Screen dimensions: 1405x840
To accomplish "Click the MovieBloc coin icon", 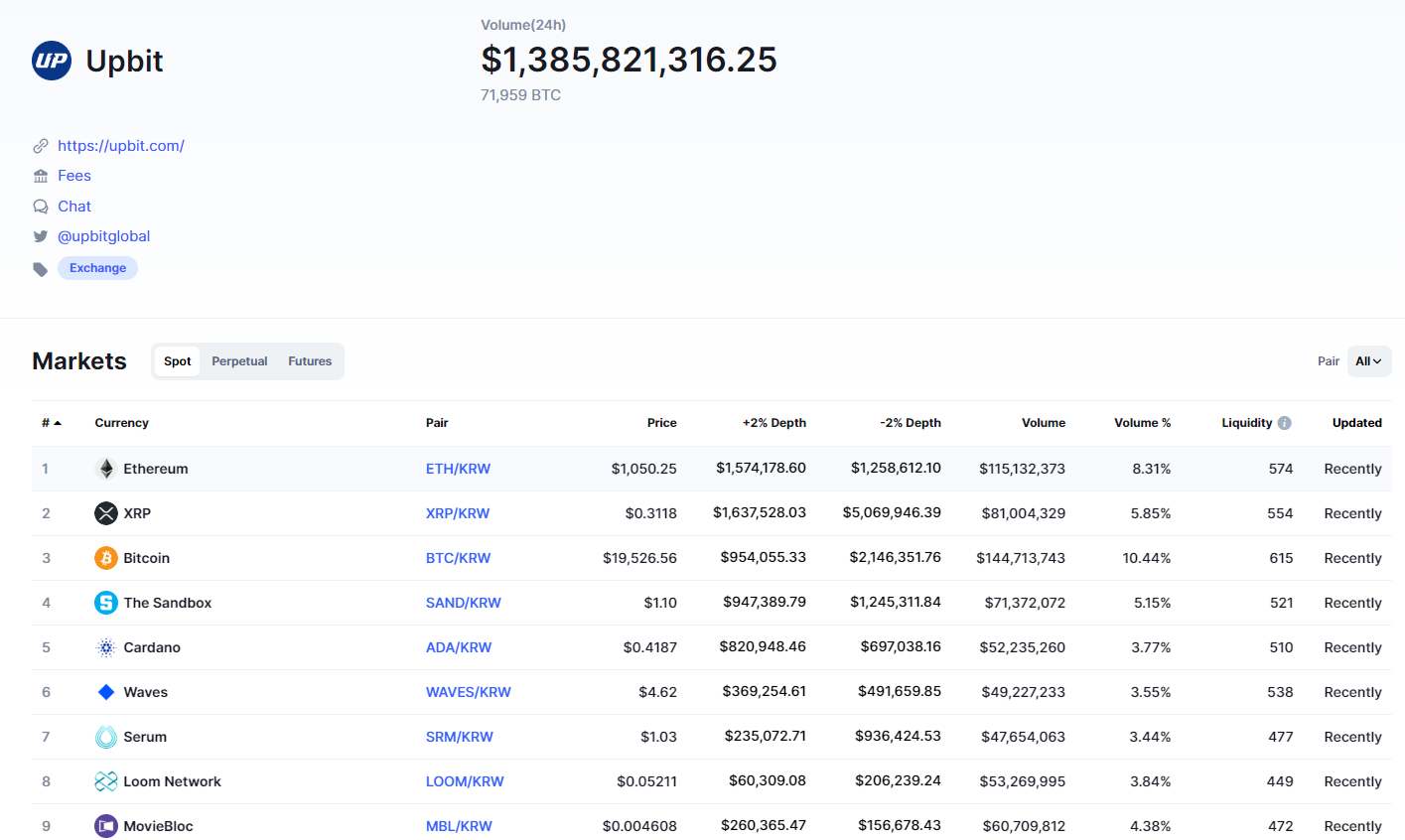I will 106,826.
